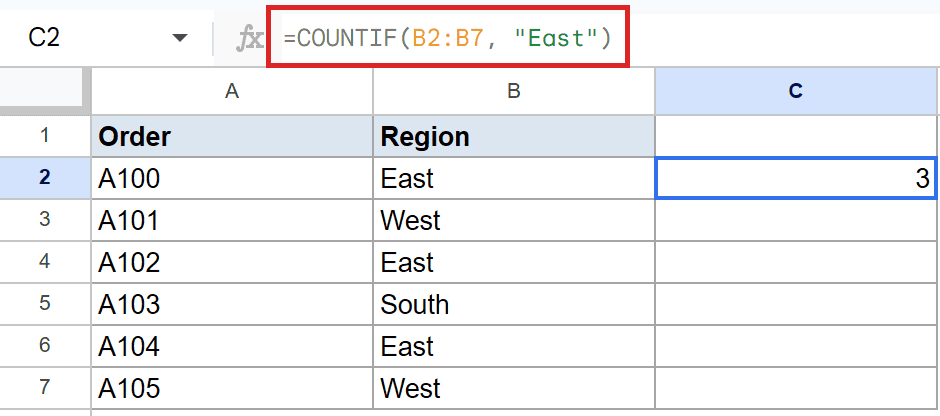Click the Region header cell
940x416 pixels.
click(514, 137)
